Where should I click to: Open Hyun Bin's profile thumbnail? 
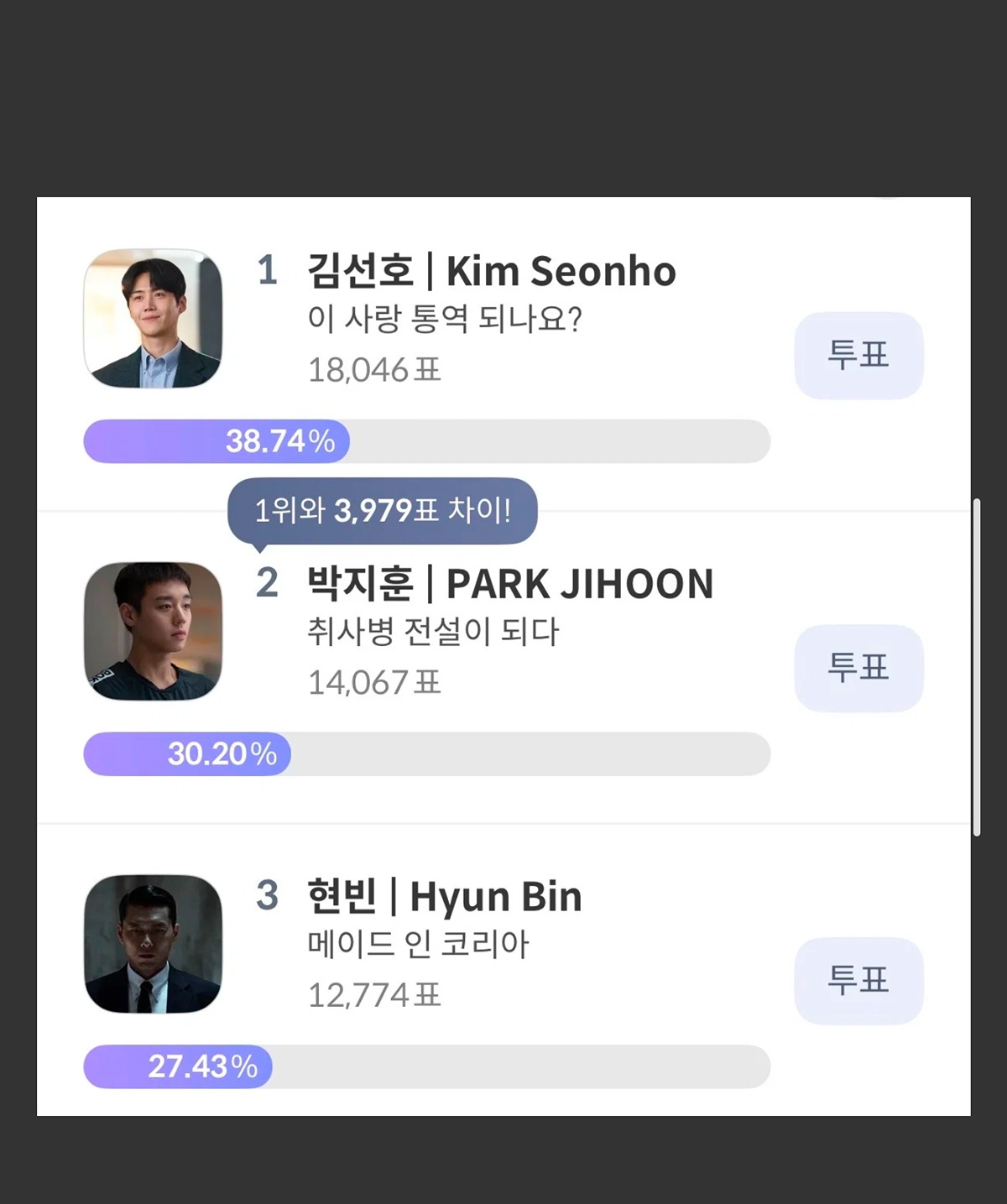(x=153, y=944)
